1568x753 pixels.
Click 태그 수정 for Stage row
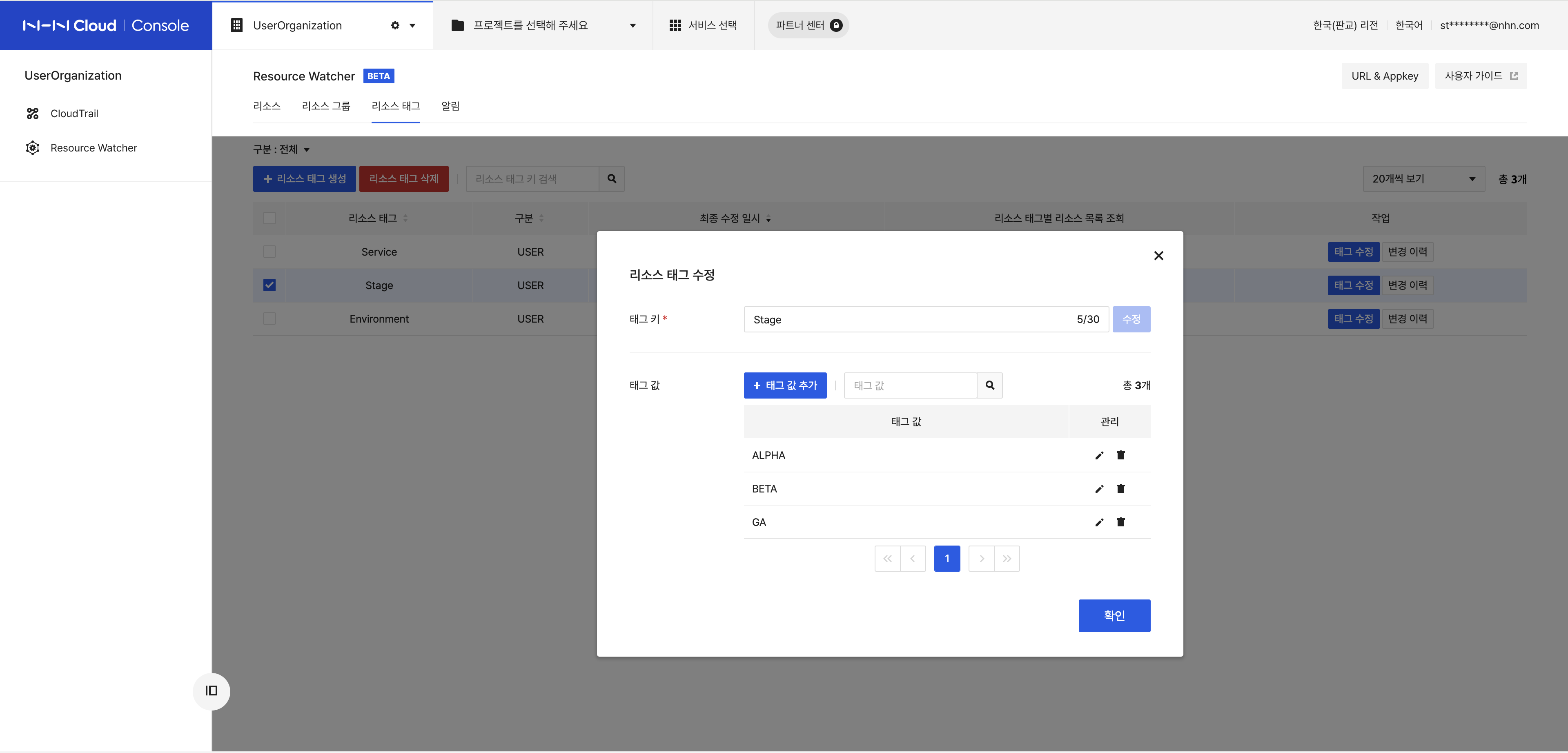click(x=1354, y=285)
